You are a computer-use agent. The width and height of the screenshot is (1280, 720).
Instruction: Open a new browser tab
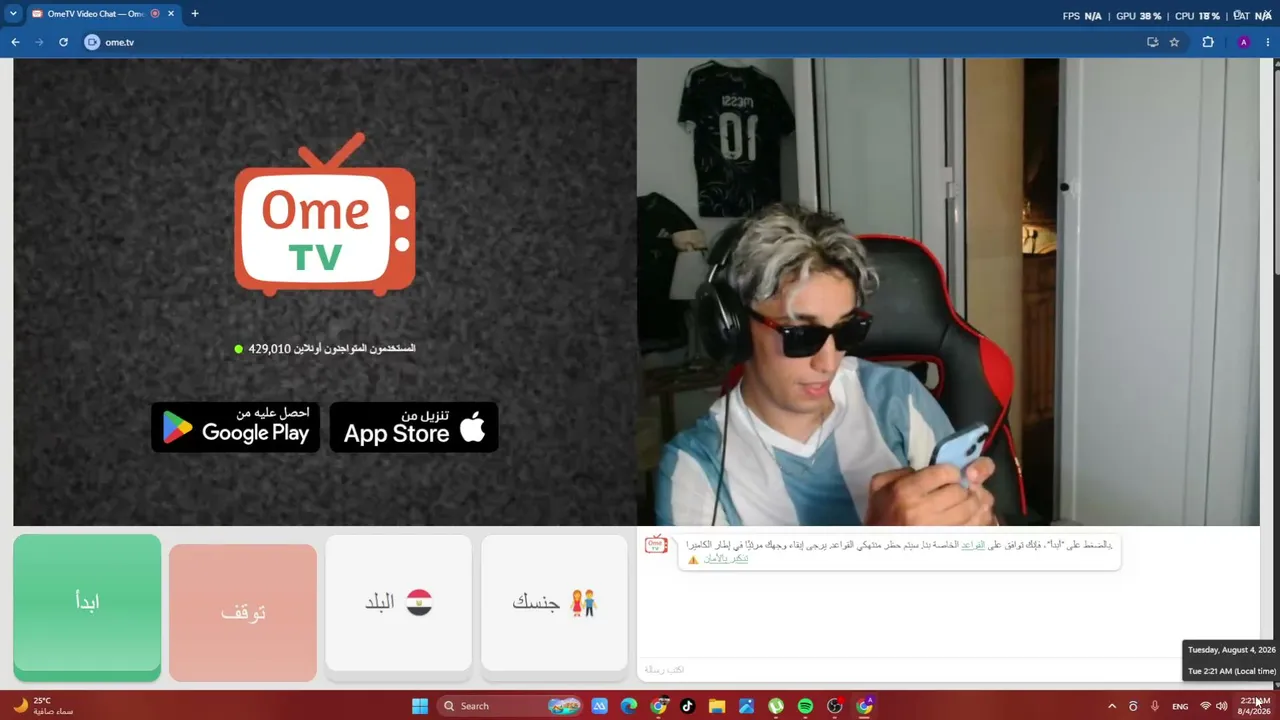click(195, 14)
